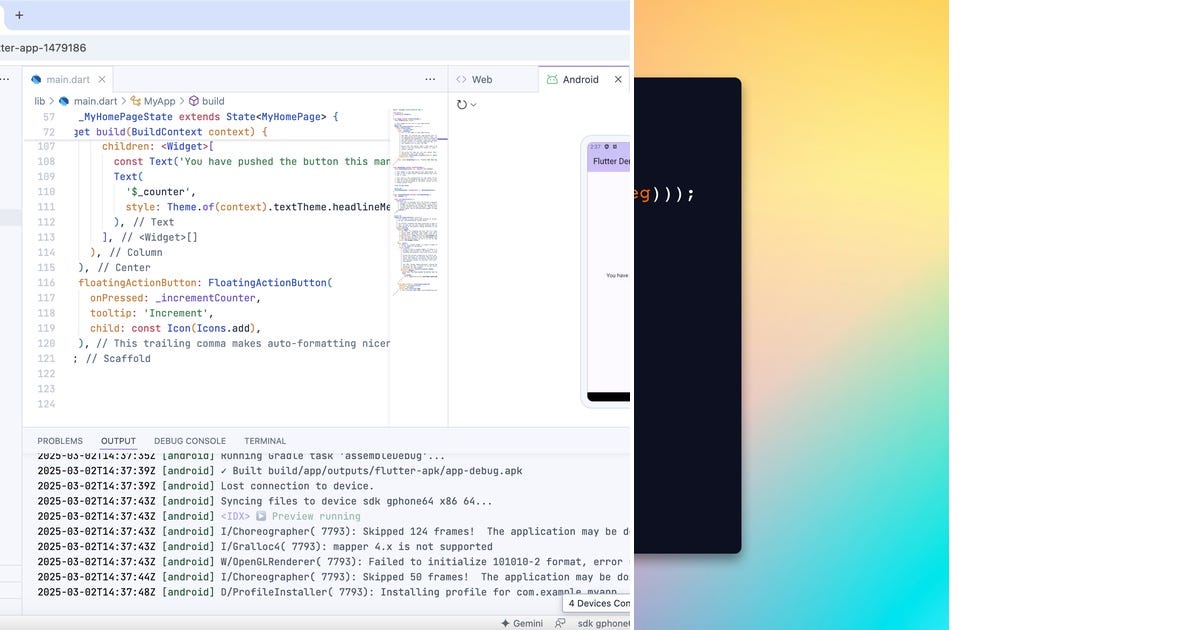Click the _incrementCounter reference on line 117
This screenshot has height=630, width=1200.
204,298
